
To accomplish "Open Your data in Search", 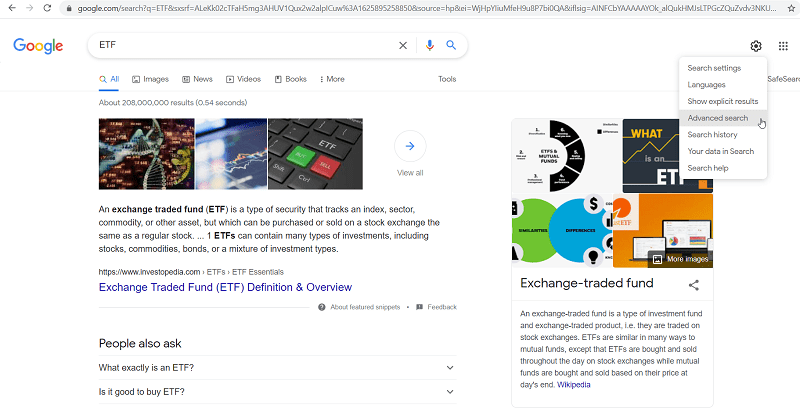I will 723,151.
